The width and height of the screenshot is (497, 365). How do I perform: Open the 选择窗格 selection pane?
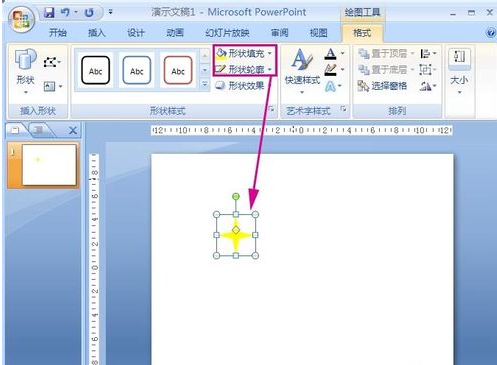coord(382,86)
